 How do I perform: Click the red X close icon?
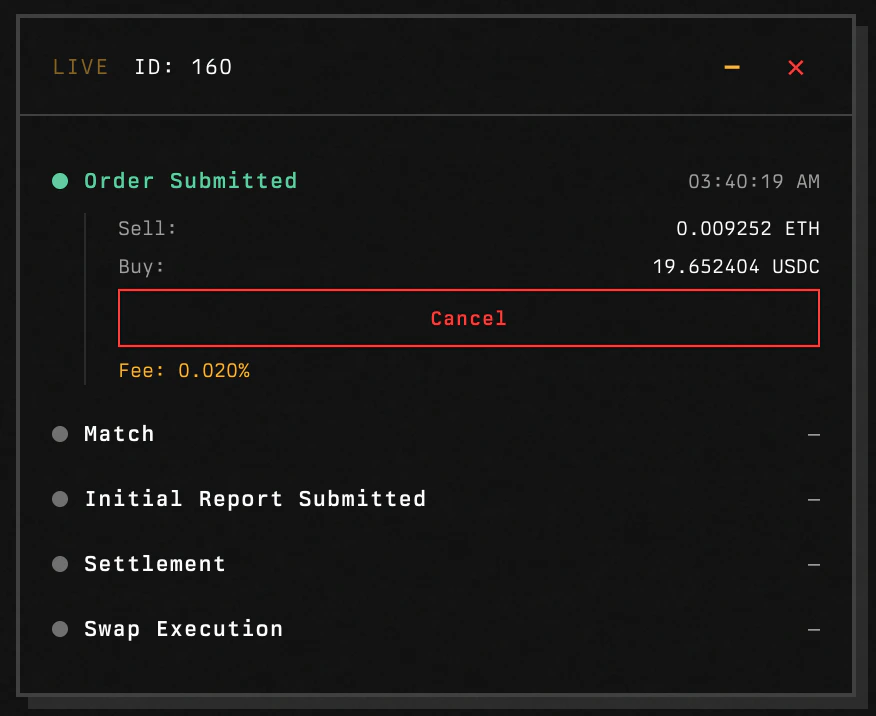pos(795,67)
